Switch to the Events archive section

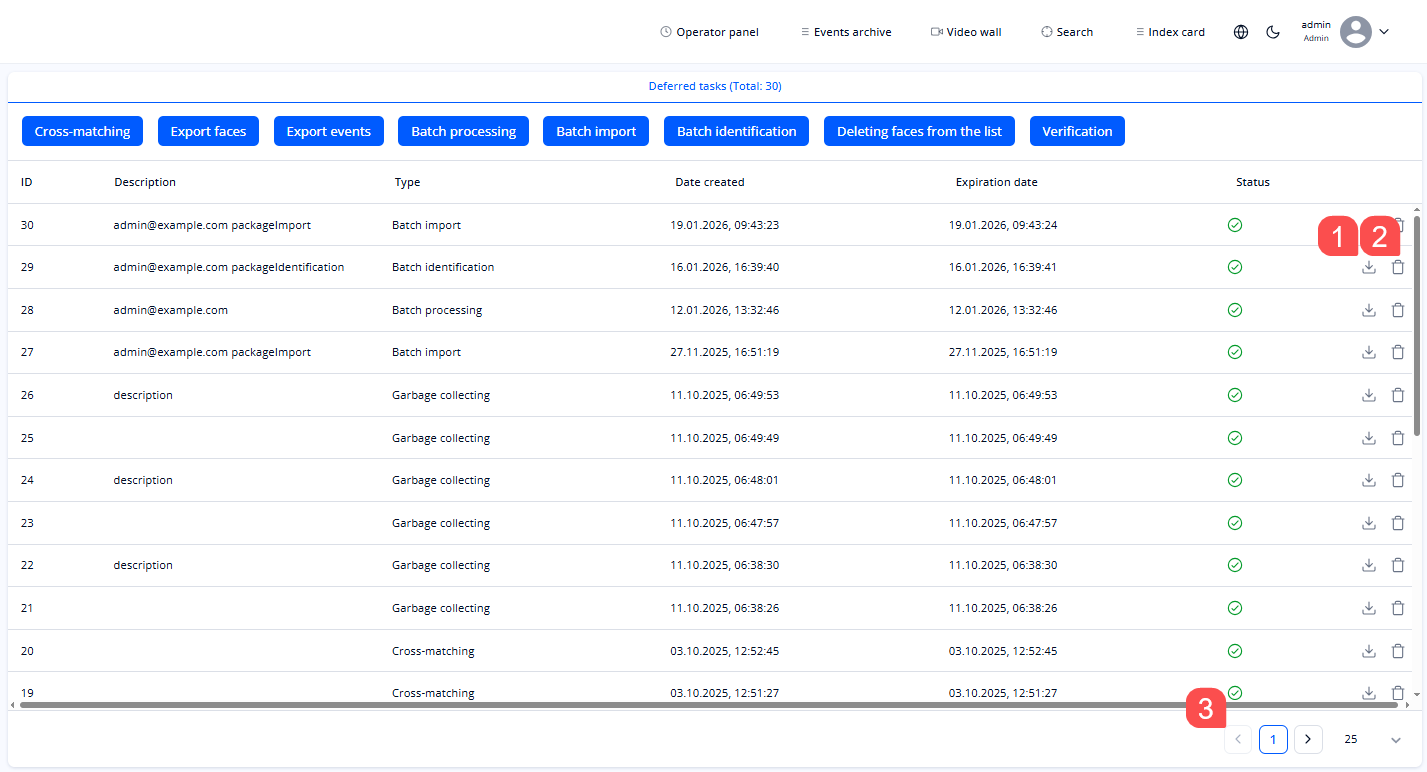(x=845, y=31)
